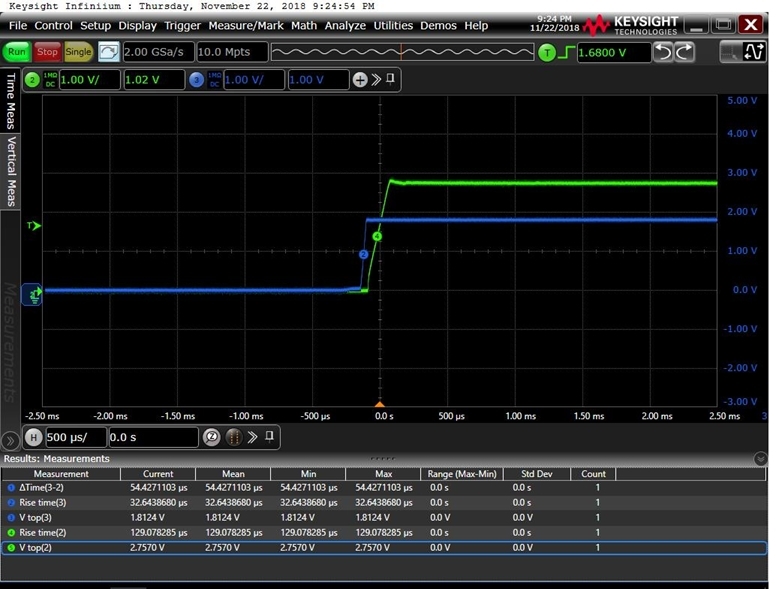
Task: Toggle the horizontal H button
Action: 34,437
